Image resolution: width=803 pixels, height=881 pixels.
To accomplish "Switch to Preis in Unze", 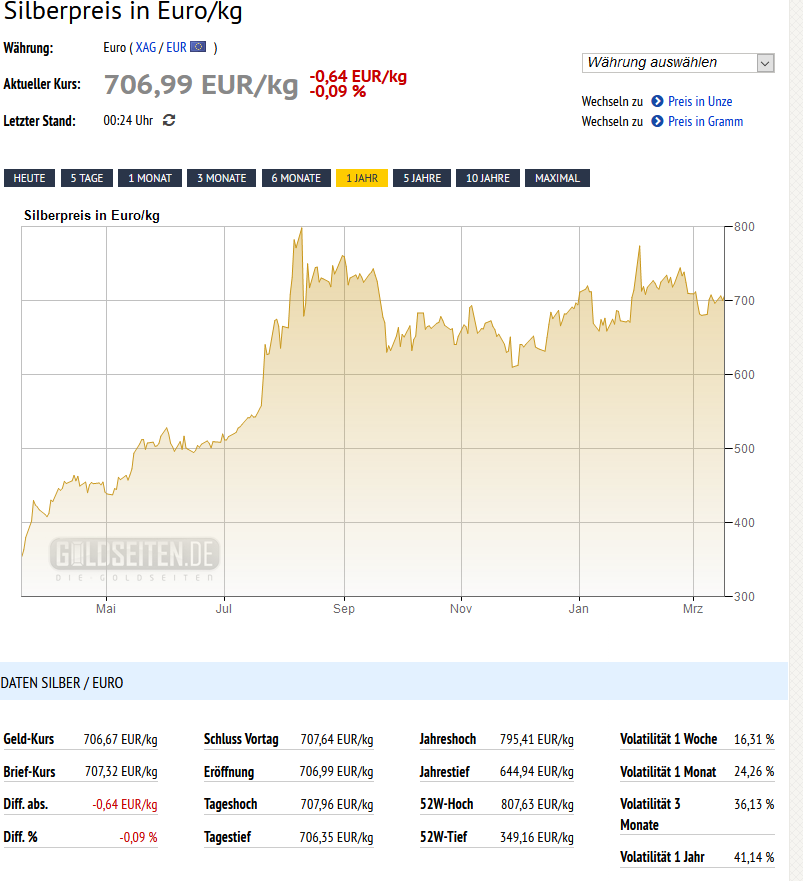I will (x=700, y=101).
